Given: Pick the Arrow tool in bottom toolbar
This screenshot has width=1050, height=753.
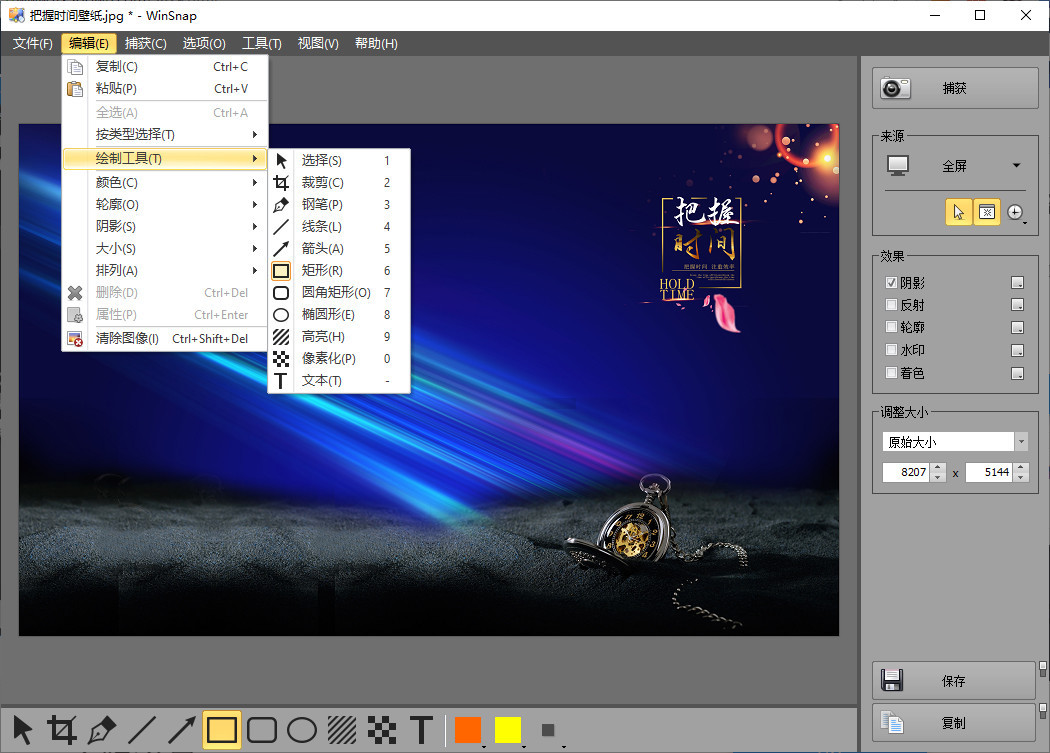Looking at the screenshot, I should [x=182, y=730].
